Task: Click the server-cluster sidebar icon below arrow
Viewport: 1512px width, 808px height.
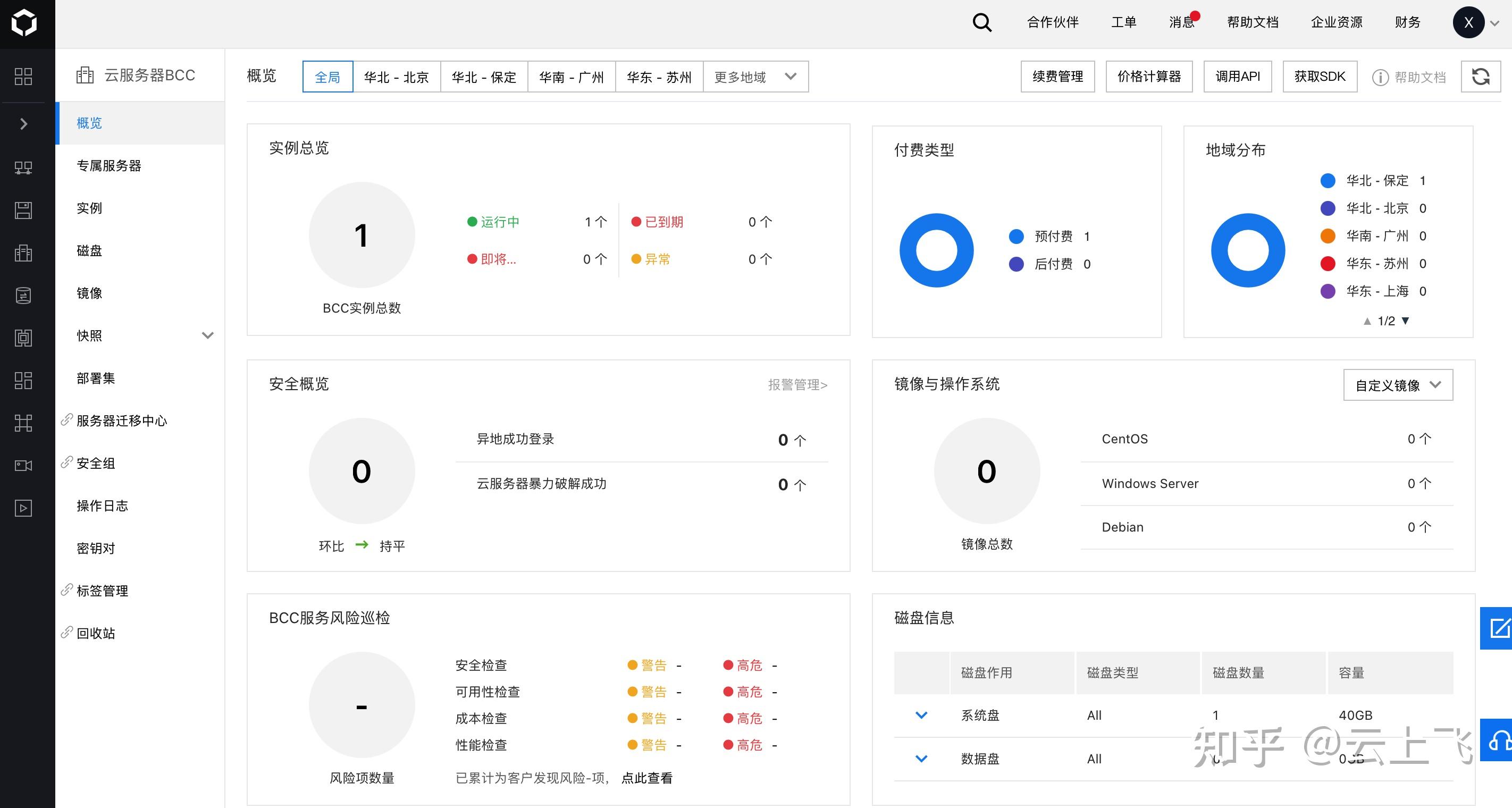Action: point(23,168)
